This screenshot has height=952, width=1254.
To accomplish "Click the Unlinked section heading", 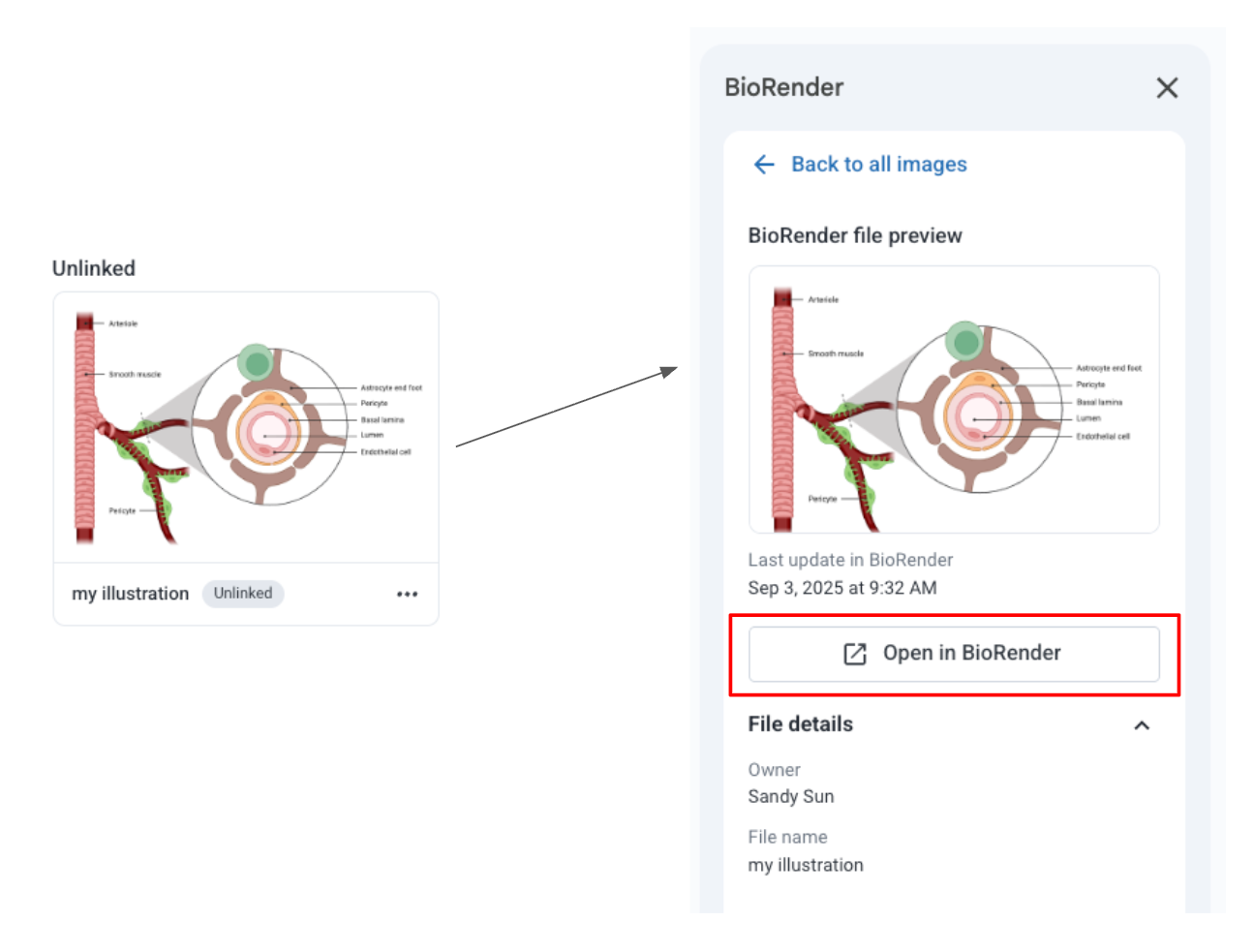I will click(x=94, y=268).
